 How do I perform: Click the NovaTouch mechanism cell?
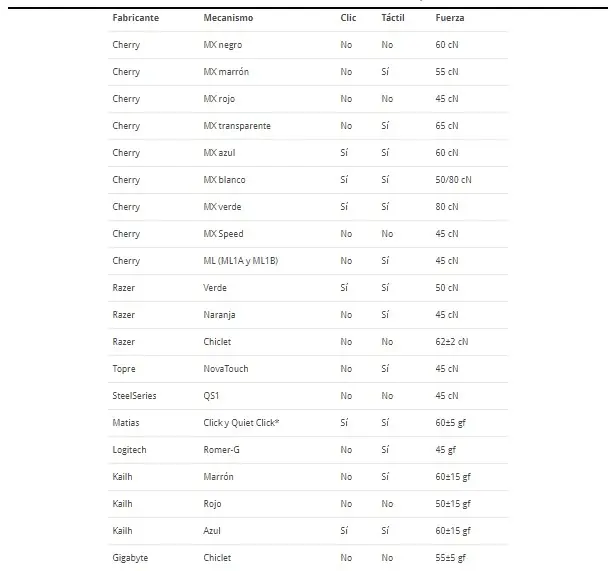pyautogui.click(x=226, y=369)
